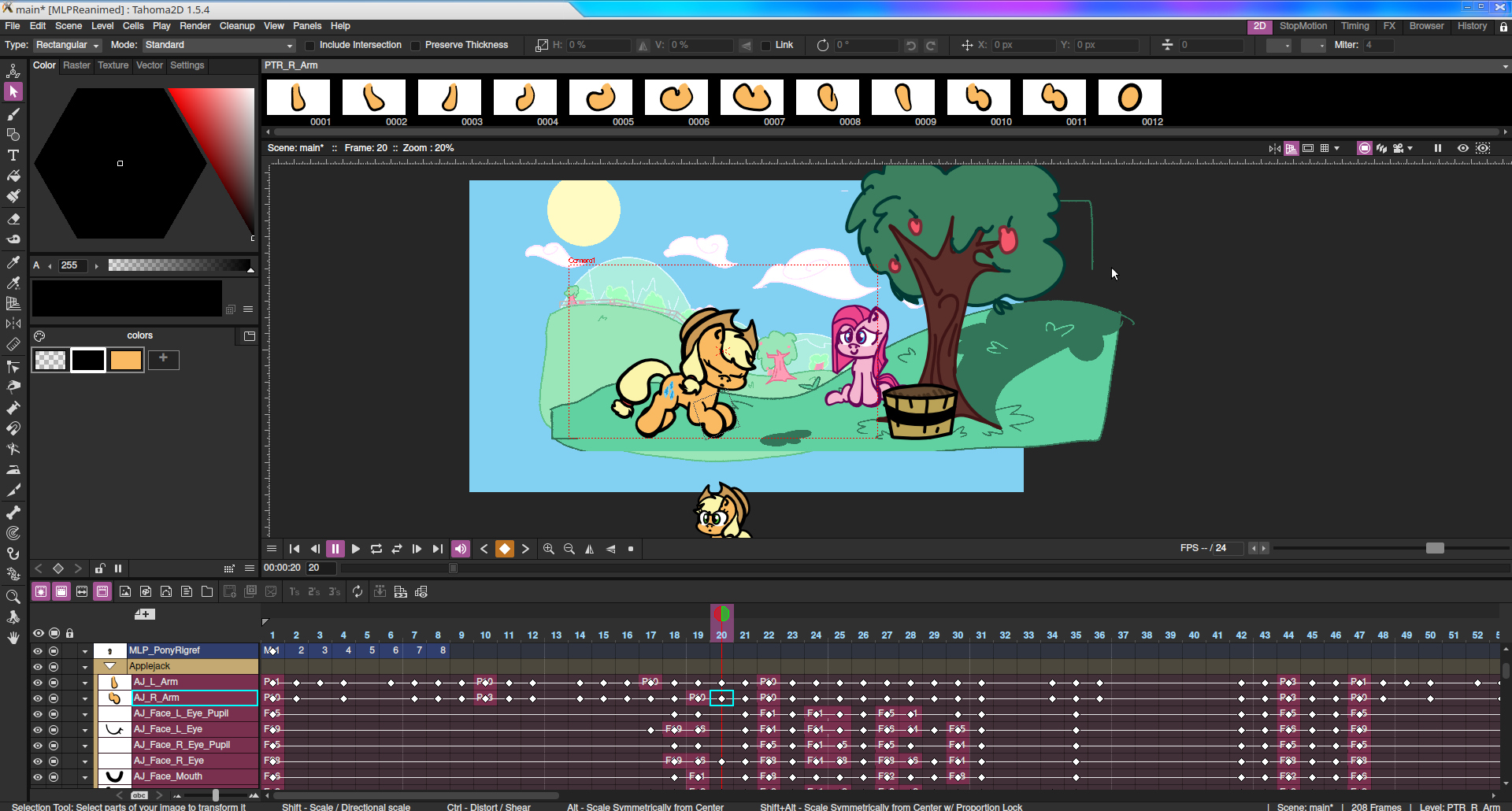The image size is (1512, 811).
Task: Open the Mode dropdown set to Standard
Action: pos(218,46)
